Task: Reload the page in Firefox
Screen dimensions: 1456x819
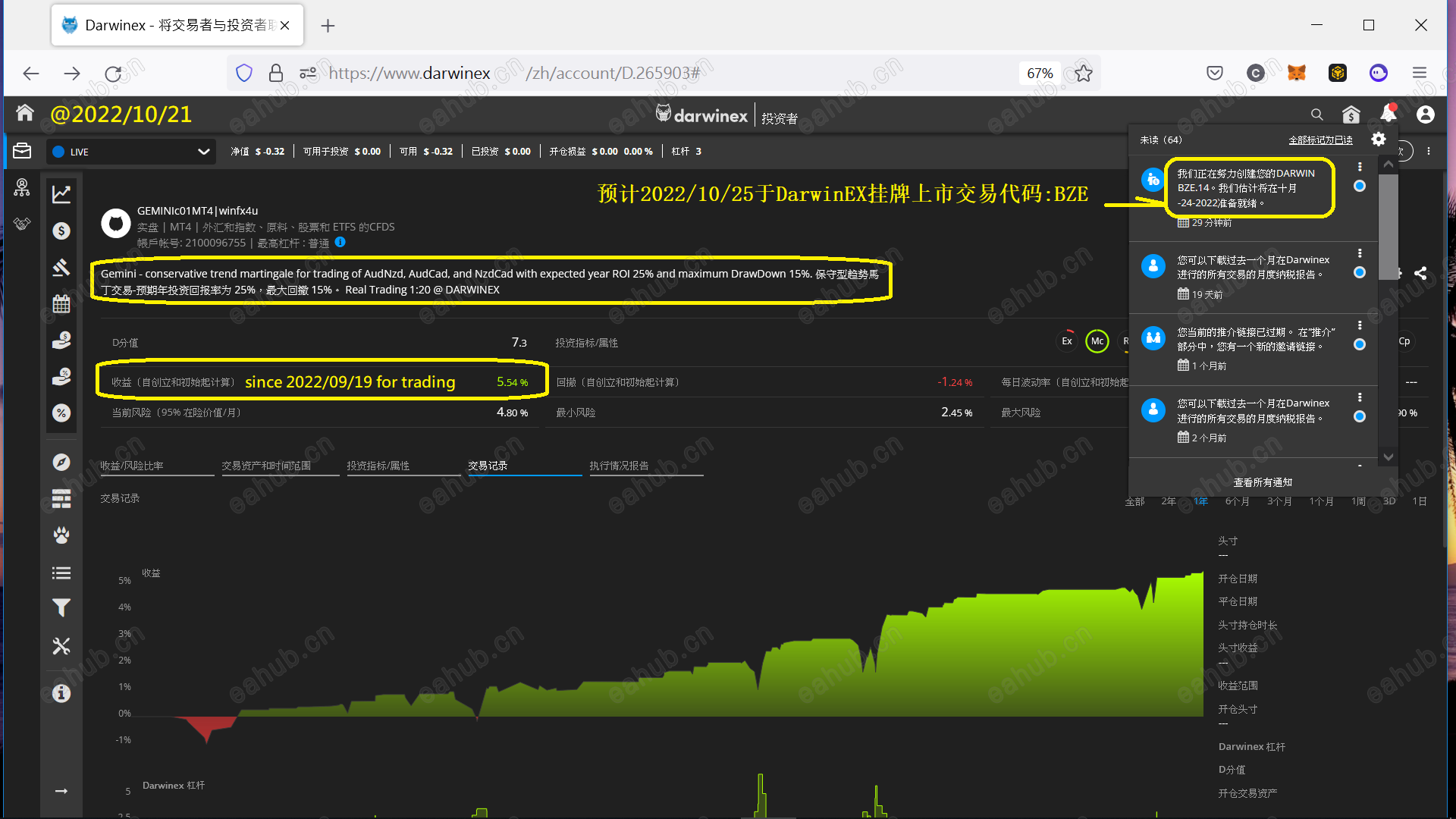Action: pyautogui.click(x=113, y=73)
